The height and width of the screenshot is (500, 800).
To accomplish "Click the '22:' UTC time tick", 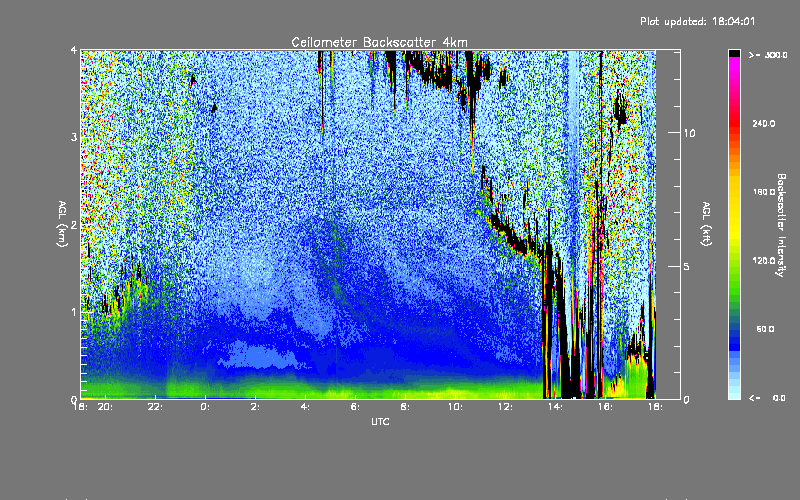I will point(155,407).
